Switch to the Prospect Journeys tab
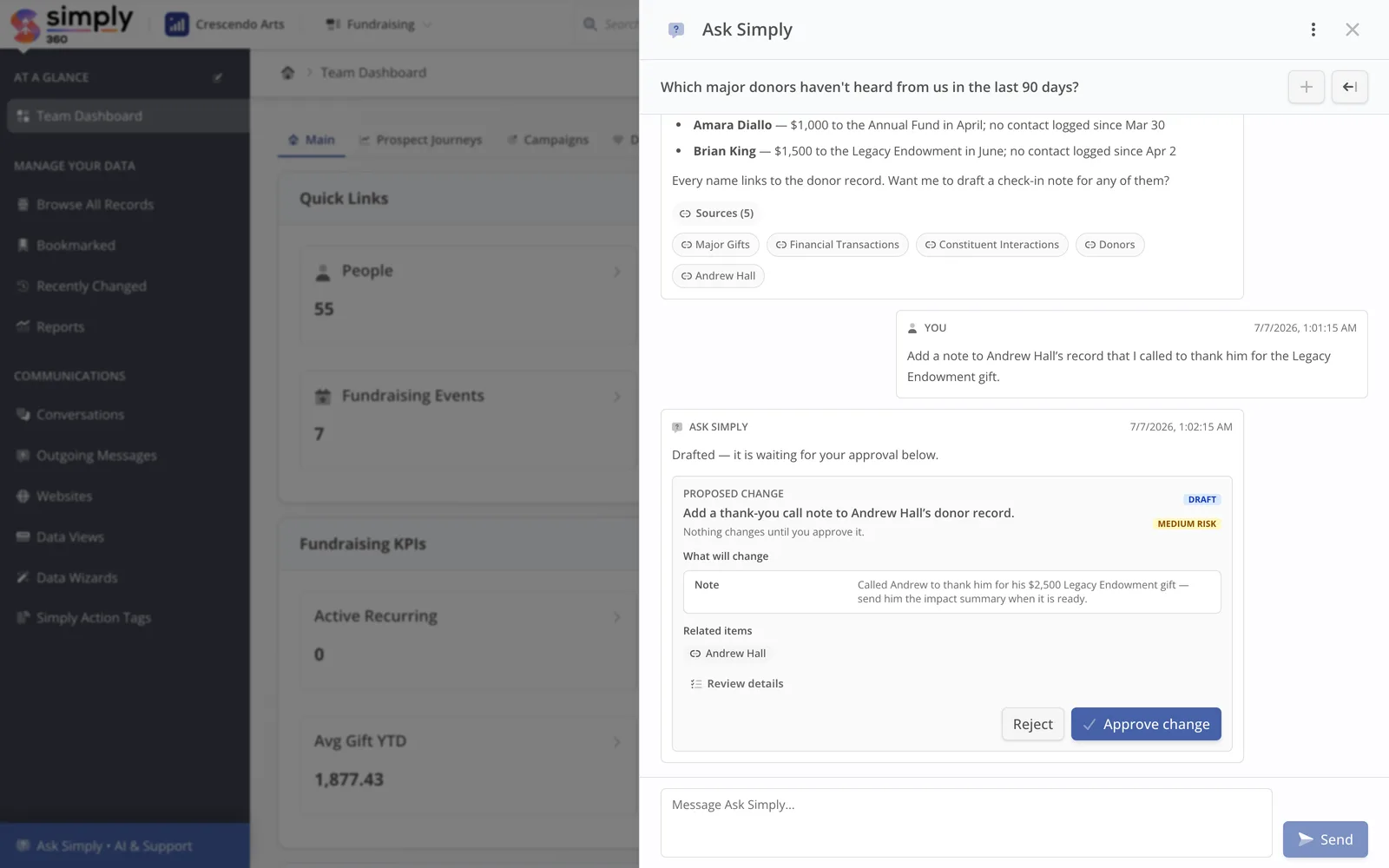 [x=421, y=140]
